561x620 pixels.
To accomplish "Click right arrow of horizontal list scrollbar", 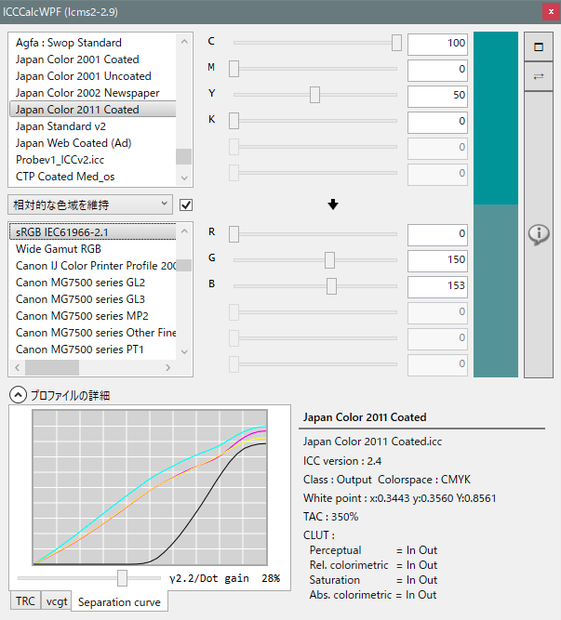I will coord(168,367).
